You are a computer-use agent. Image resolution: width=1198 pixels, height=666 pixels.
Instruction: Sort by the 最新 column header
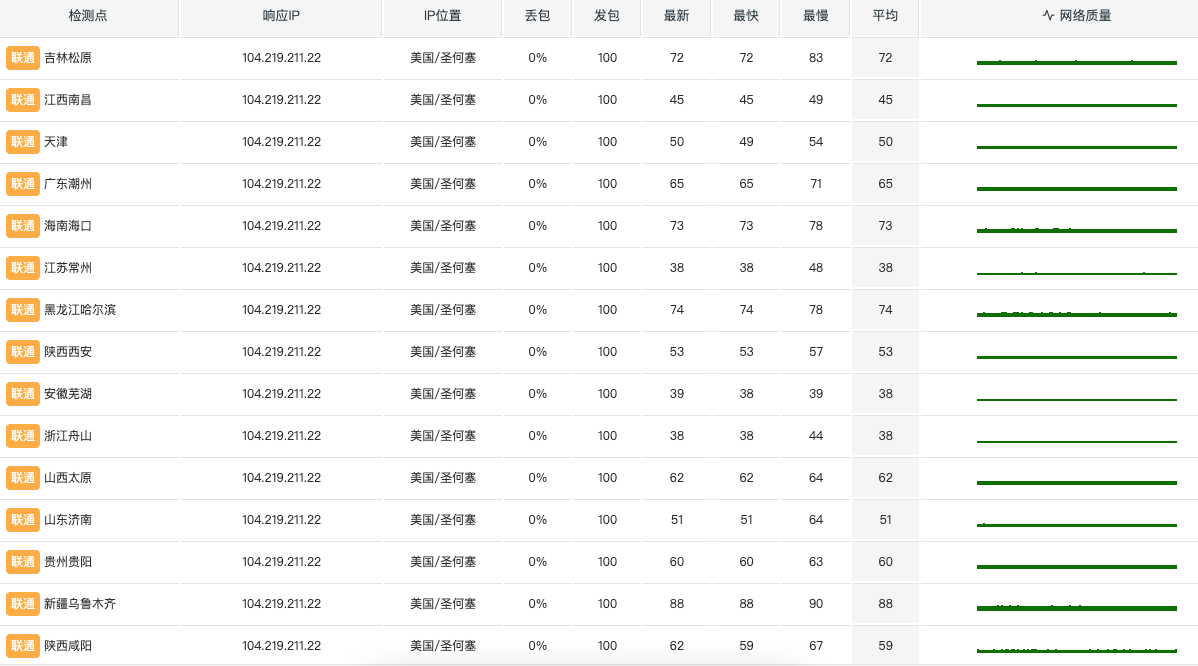point(676,16)
